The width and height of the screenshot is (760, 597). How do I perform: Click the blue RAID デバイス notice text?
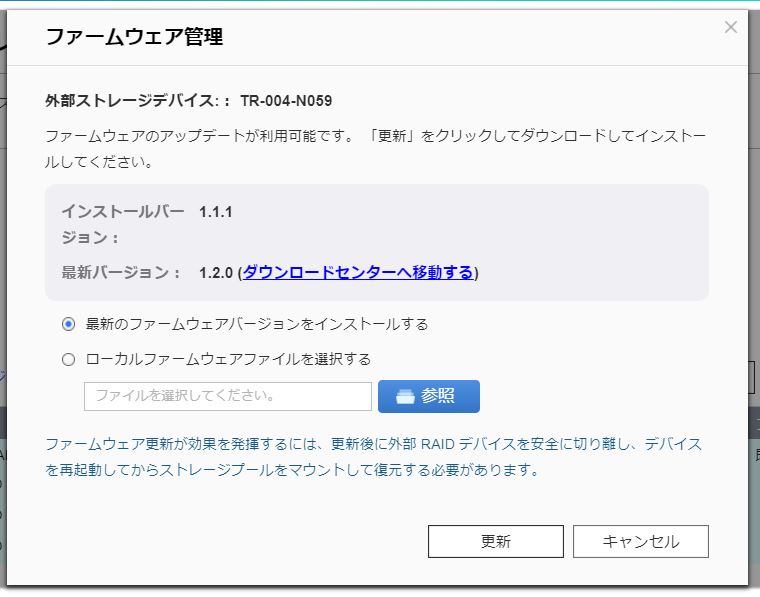click(x=373, y=457)
